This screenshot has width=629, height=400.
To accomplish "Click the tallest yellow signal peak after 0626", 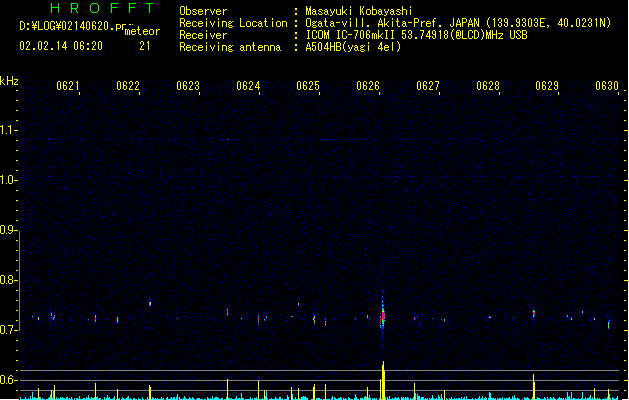I will pos(383,380).
